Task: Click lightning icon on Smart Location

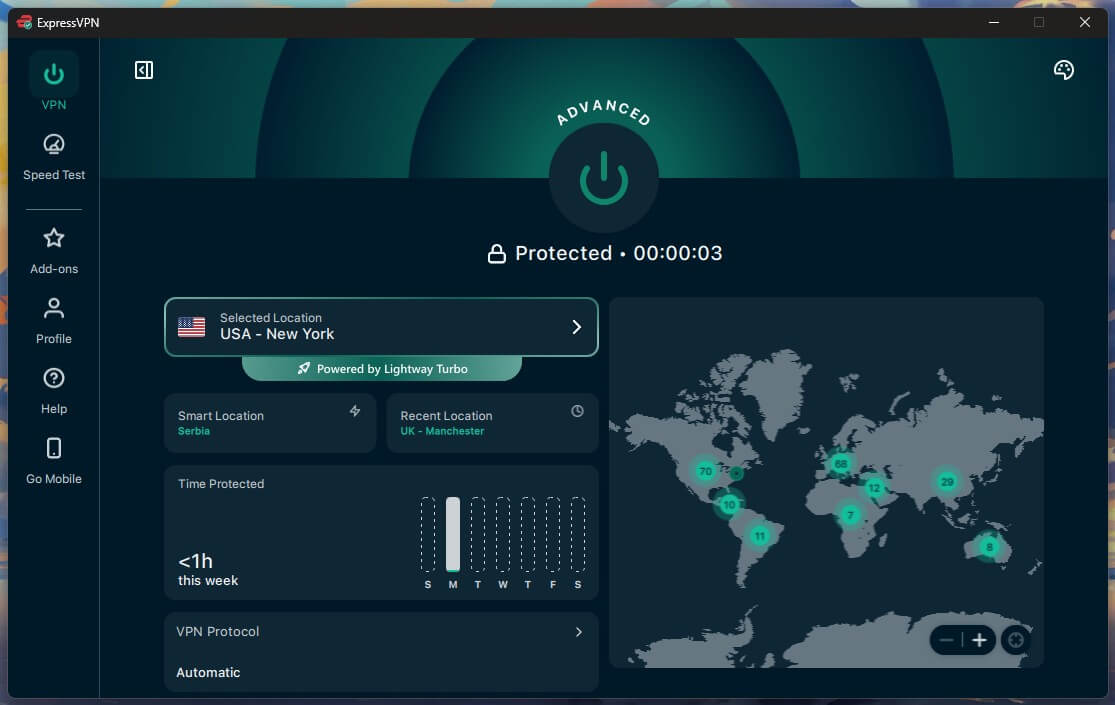Action: [355, 410]
